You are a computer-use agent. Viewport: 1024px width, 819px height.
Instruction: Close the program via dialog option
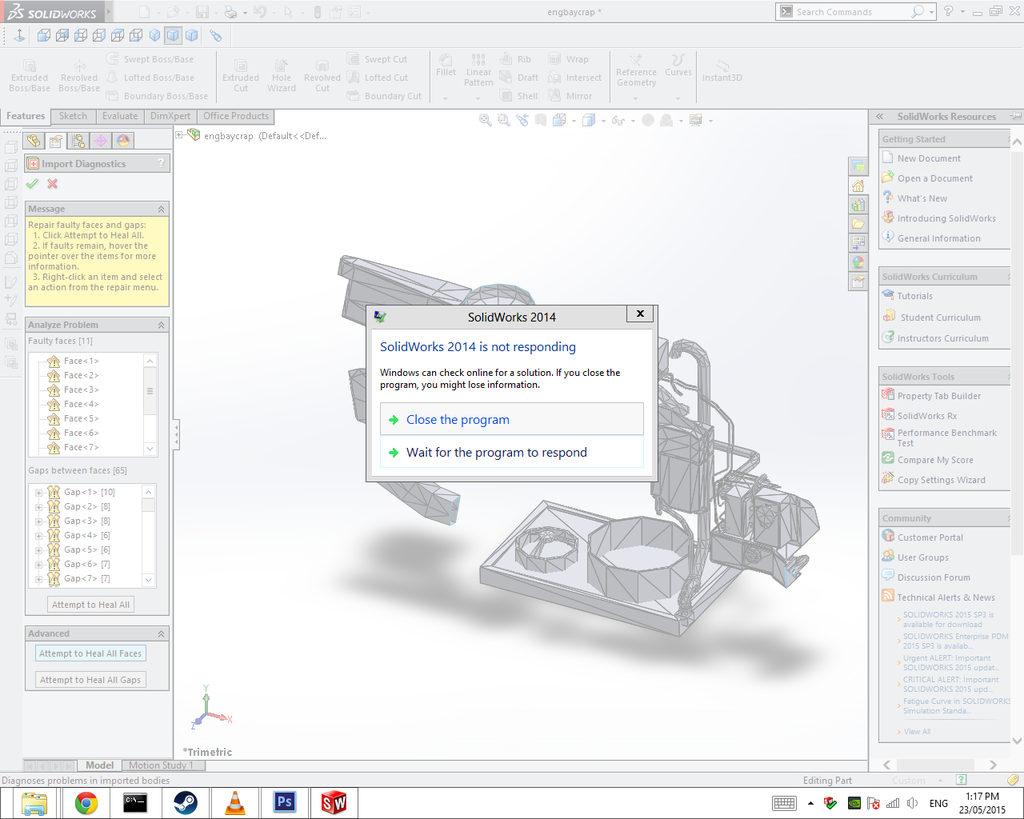click(x=511, y=419)
